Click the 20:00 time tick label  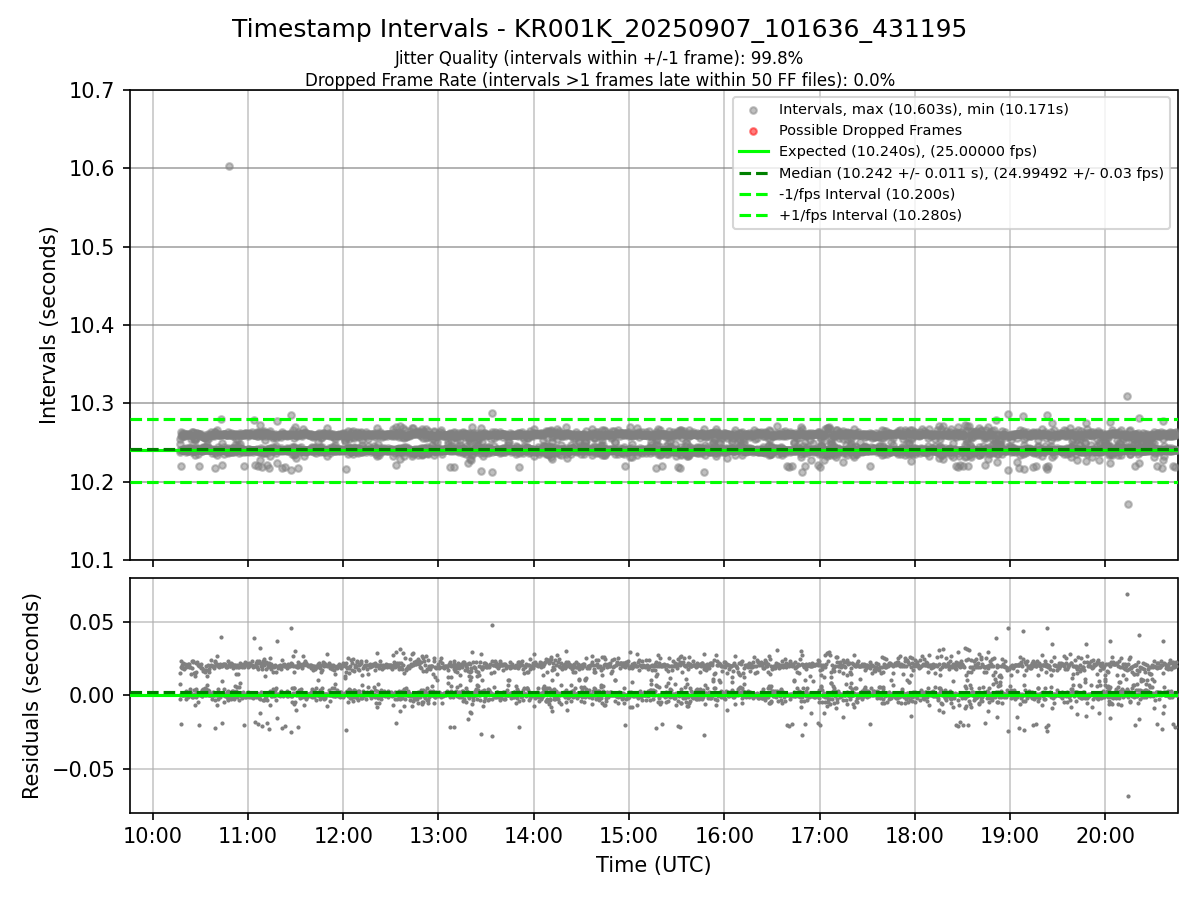click(x=1105, y=835)
